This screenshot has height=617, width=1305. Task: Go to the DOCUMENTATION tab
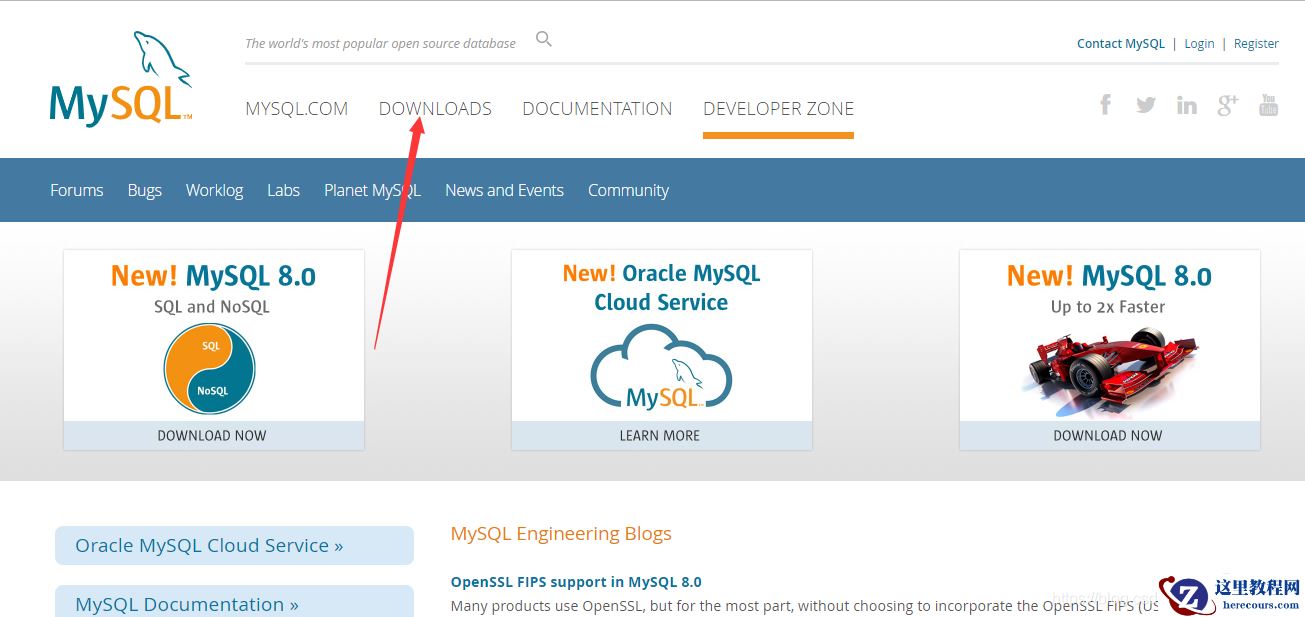click(x=597, y=109)
